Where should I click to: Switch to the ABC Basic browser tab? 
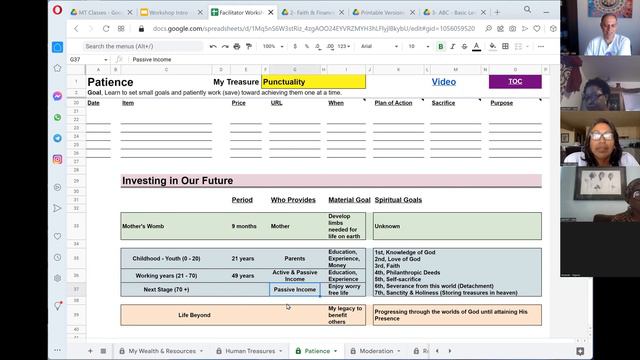pos(454,13)
